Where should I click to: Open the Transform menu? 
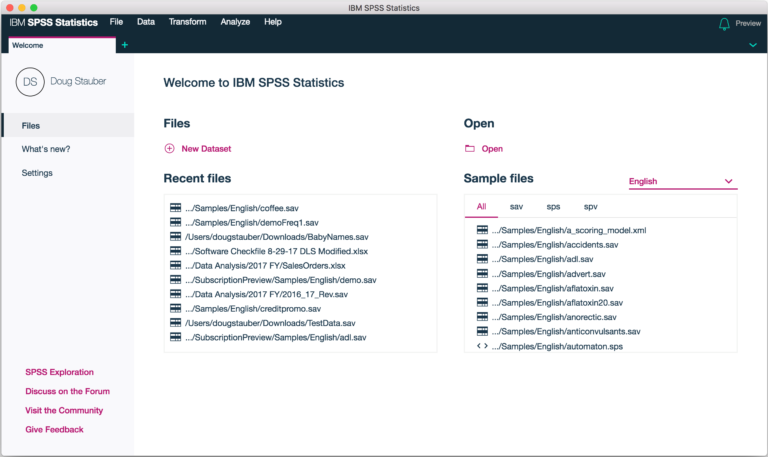coord(188,22)
